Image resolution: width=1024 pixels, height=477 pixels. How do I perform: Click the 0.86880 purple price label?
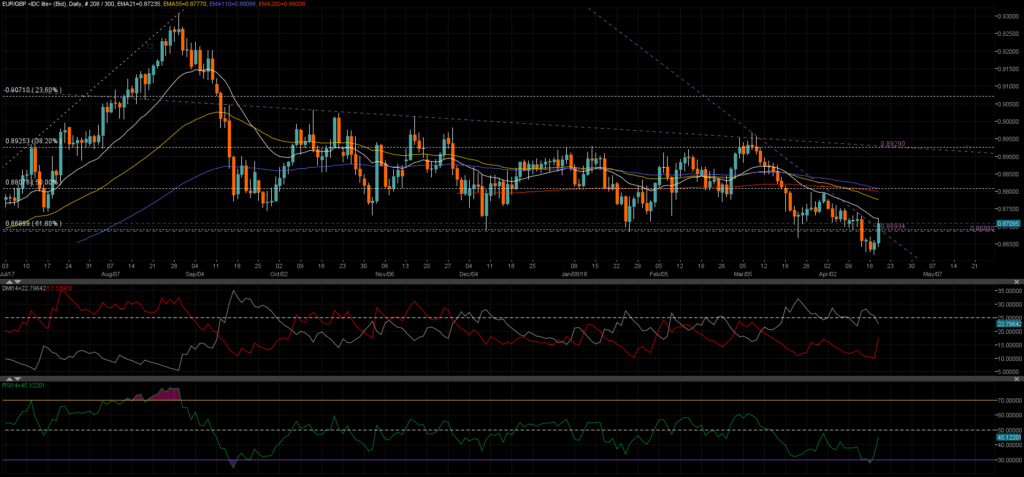point(982,229)
